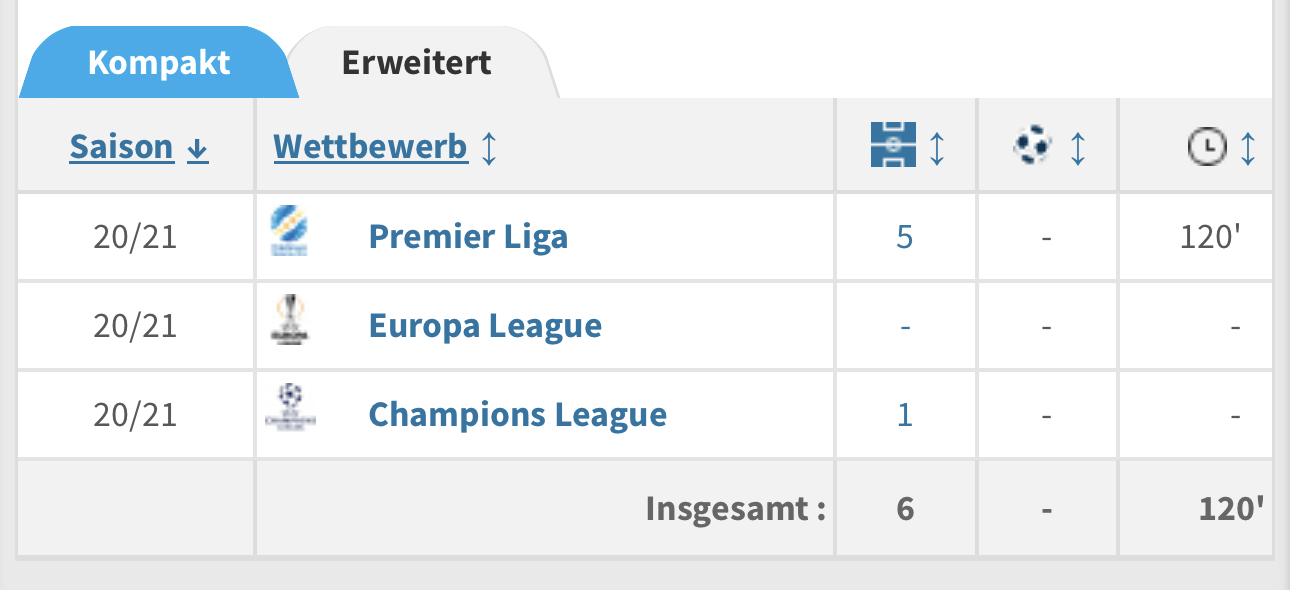Sort by goals using ball column arrows
This screenshot has height=590, width=1290.
1078,147
